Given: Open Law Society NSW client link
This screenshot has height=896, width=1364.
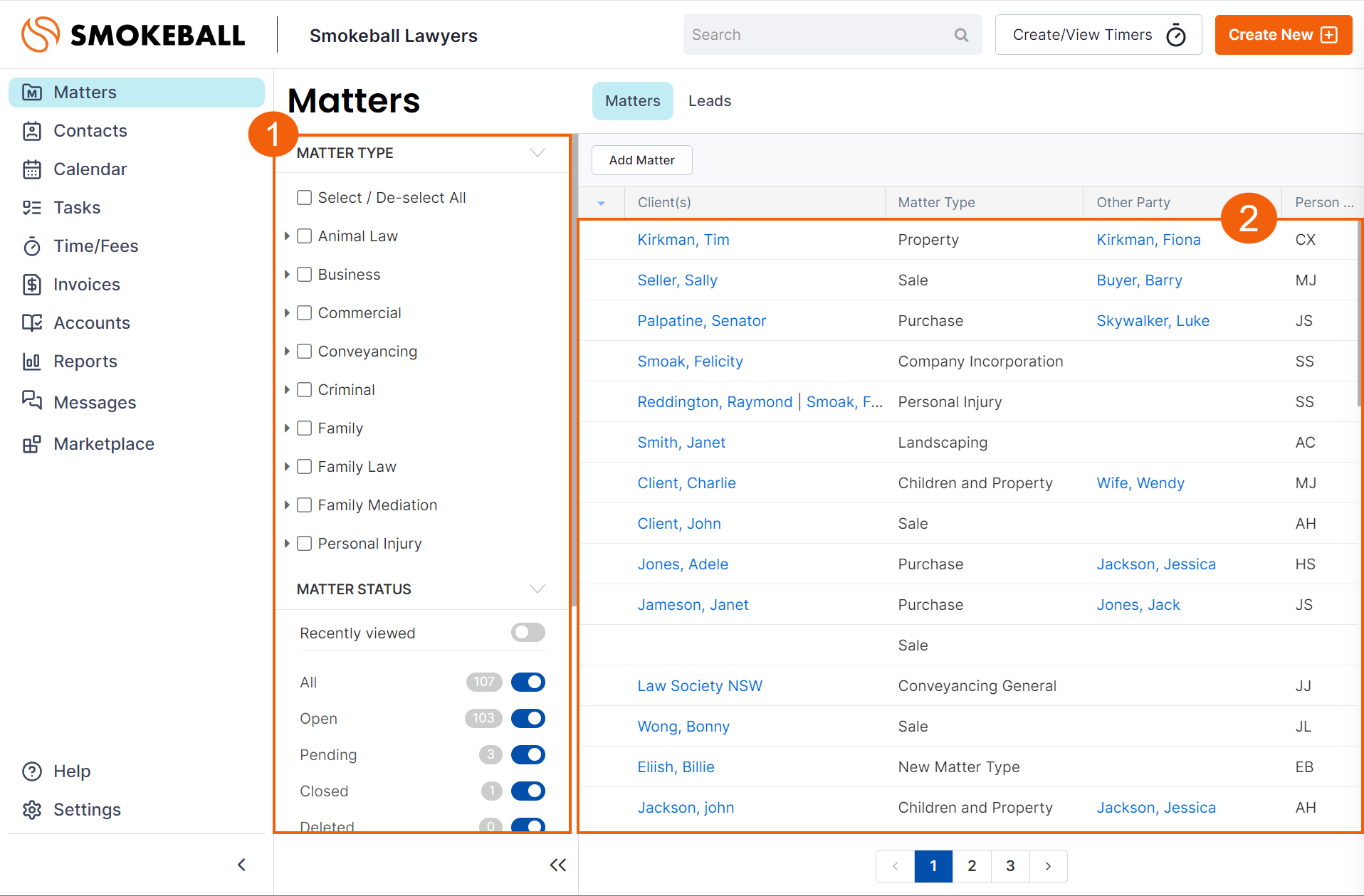Looking at the screenshot, I should [x=700, y=686].
